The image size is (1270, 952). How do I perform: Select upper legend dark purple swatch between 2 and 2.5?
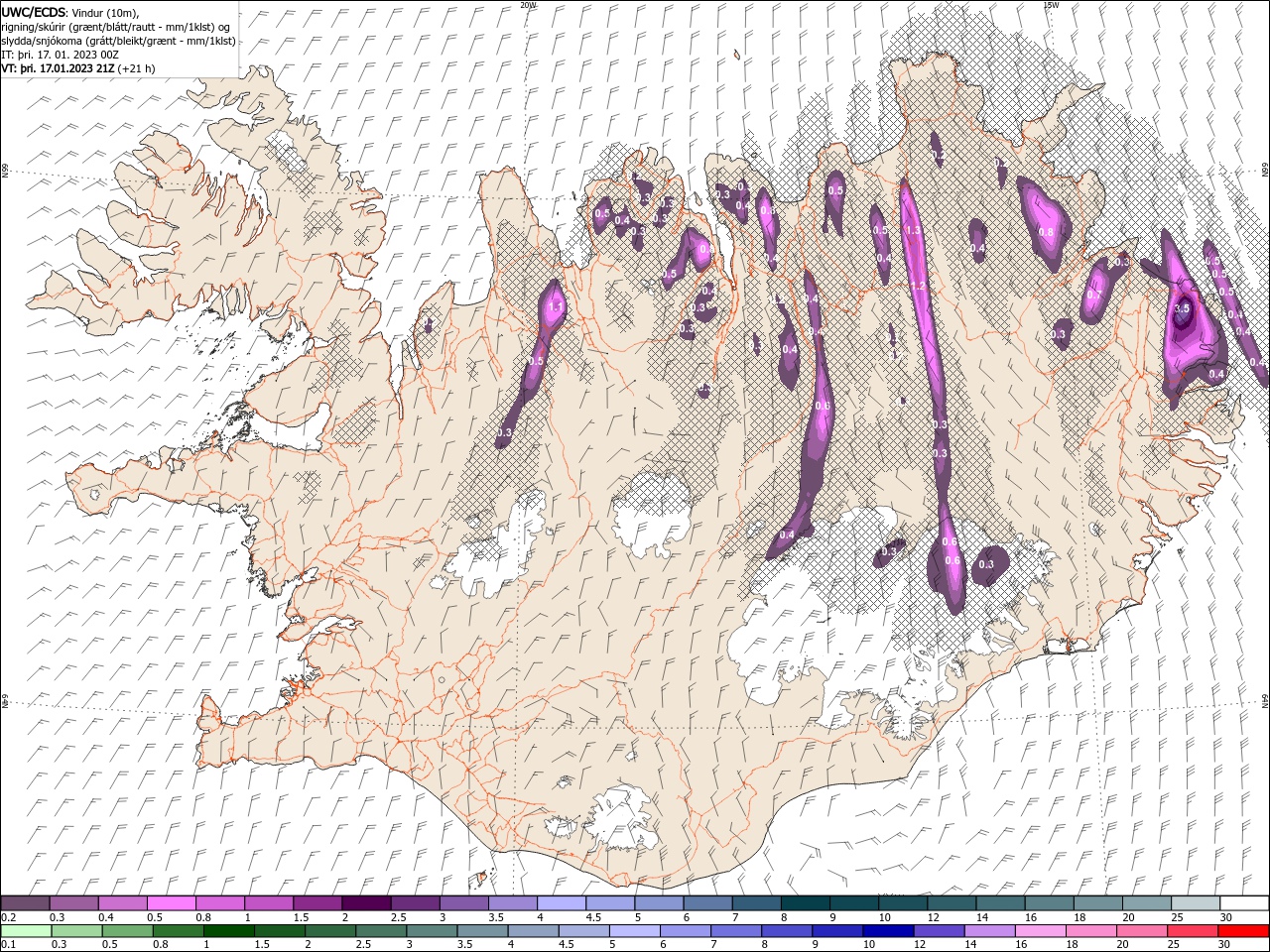[366, 903]
